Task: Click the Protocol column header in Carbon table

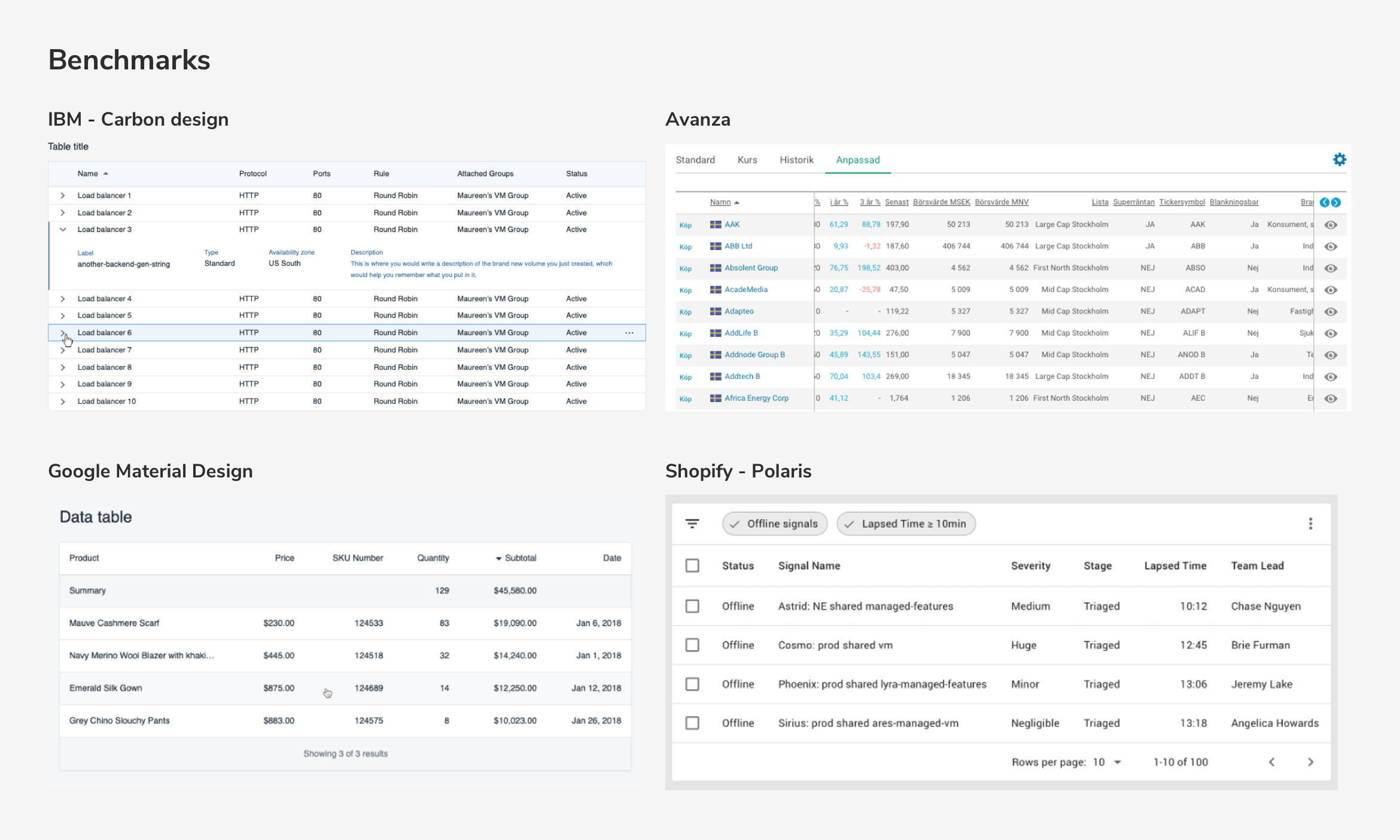Action: point(253,174)
